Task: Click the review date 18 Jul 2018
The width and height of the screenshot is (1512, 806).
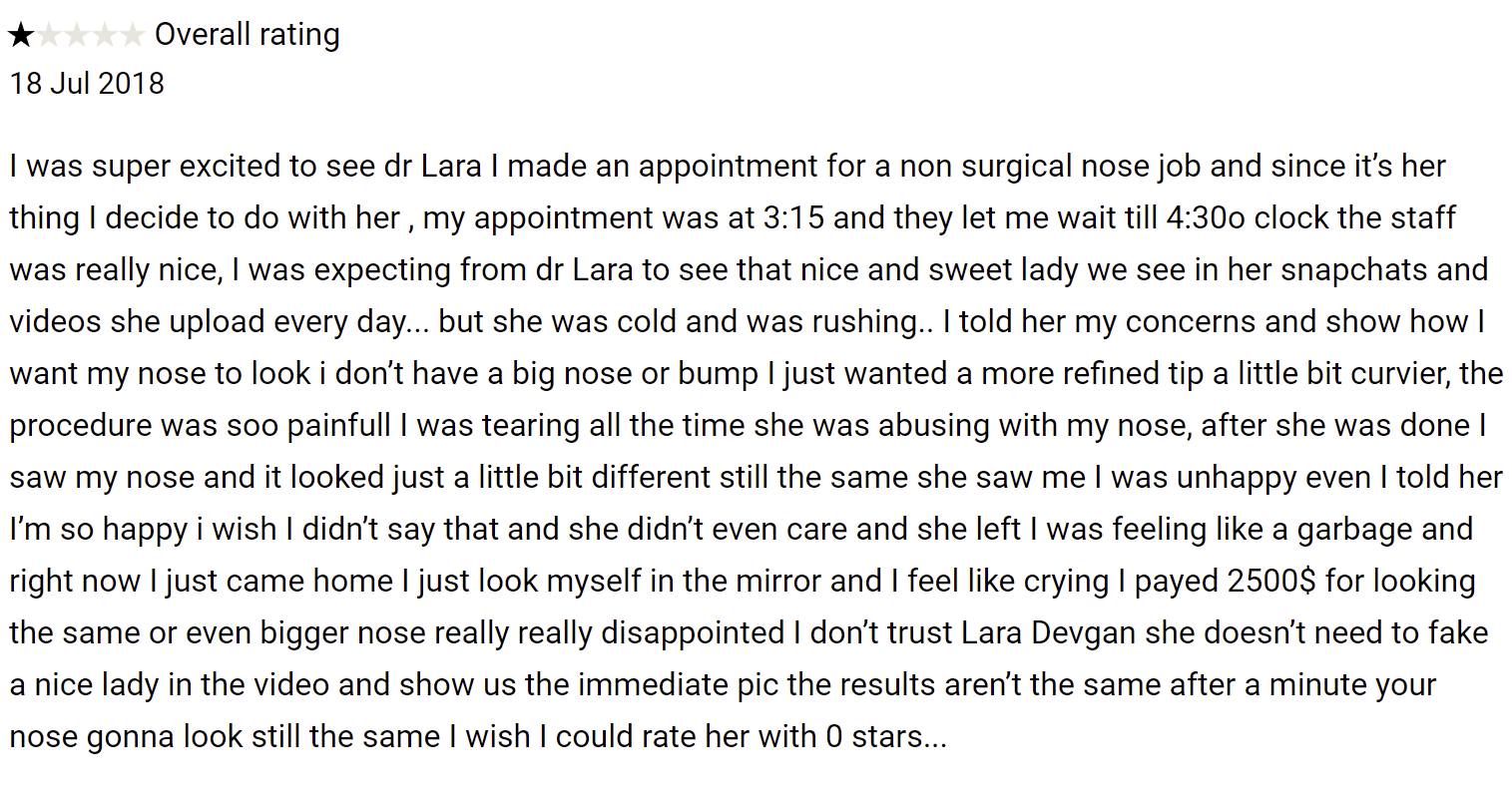Action: pyautogui.click(x=87, y=83)
